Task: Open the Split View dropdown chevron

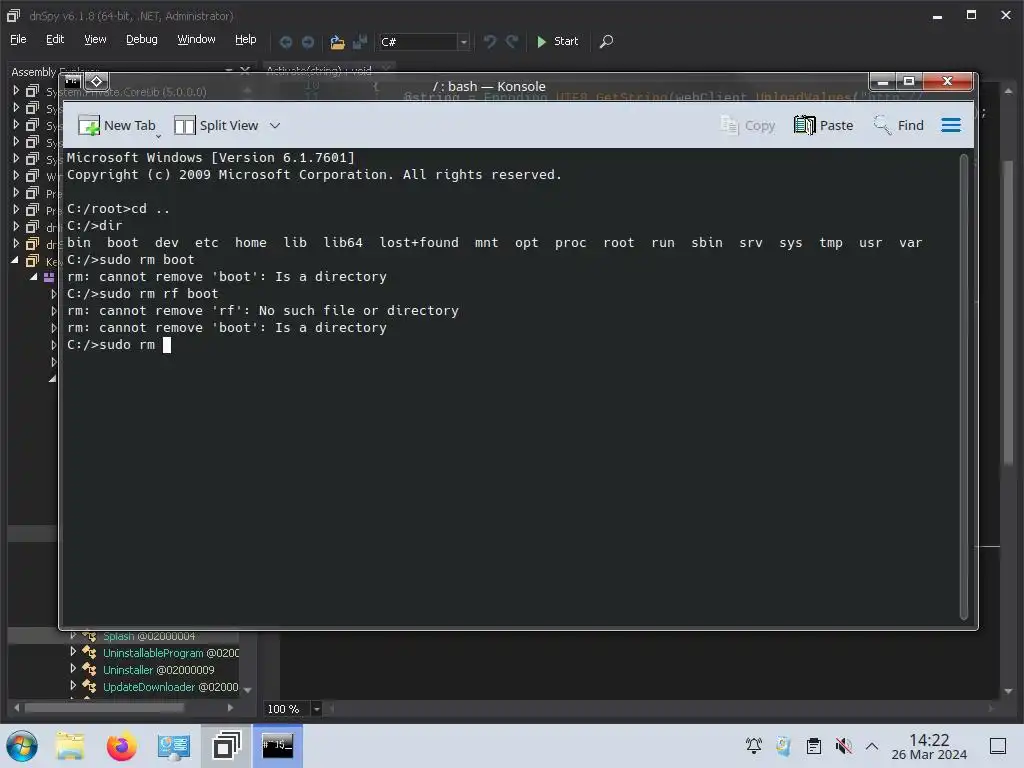Action: tap(275, 125)
